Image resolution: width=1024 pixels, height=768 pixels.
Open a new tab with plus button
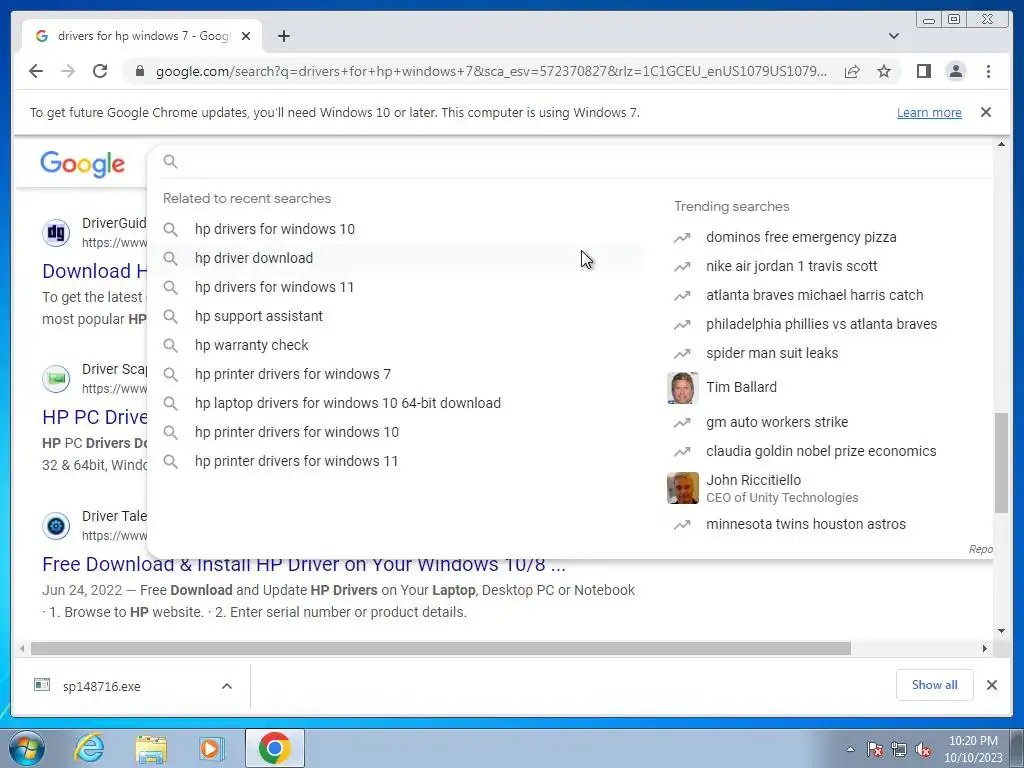click(x=283, y=36)
